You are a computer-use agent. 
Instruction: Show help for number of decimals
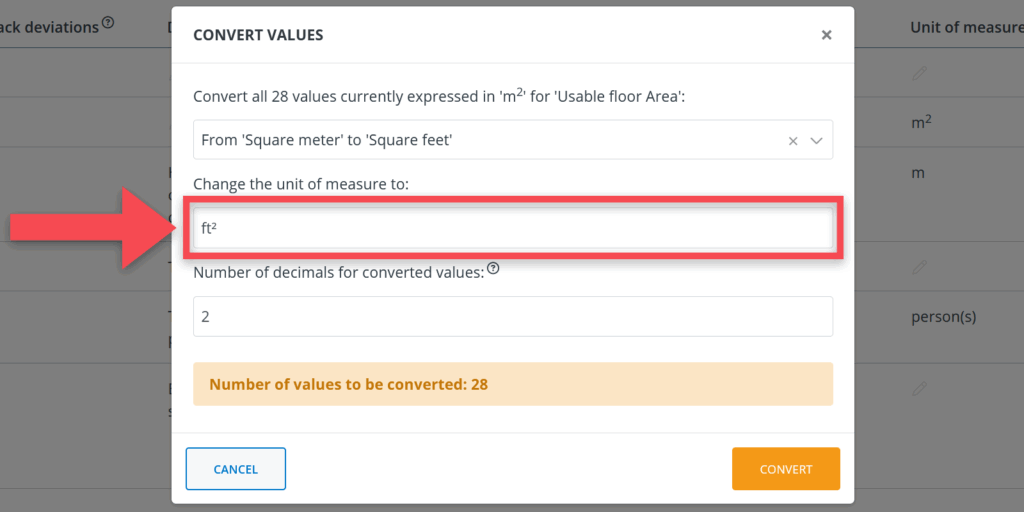coord(493,269)
